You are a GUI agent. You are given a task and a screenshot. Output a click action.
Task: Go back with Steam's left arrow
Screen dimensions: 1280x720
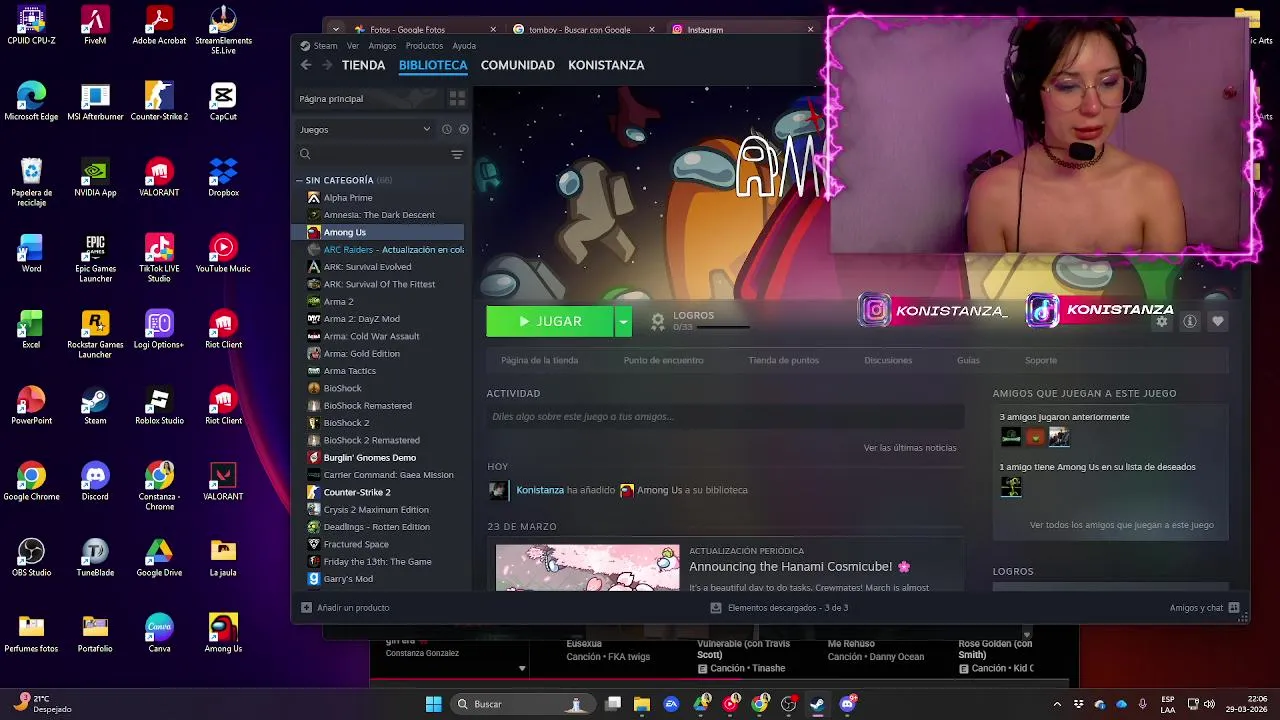pos(306,65)
